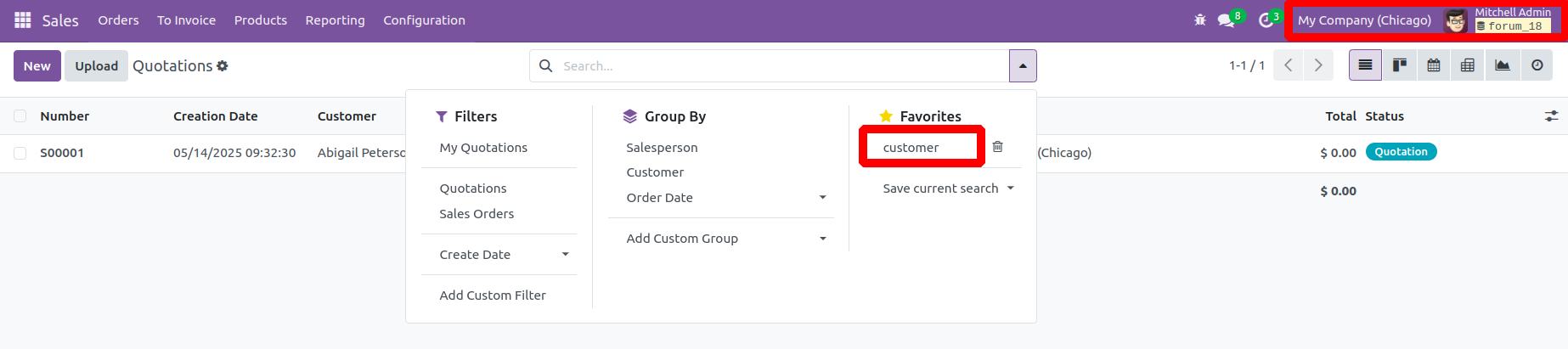Open the conversations messages icon
Viewport: 1568px width, 349px height.
[x=1226, y=20]
